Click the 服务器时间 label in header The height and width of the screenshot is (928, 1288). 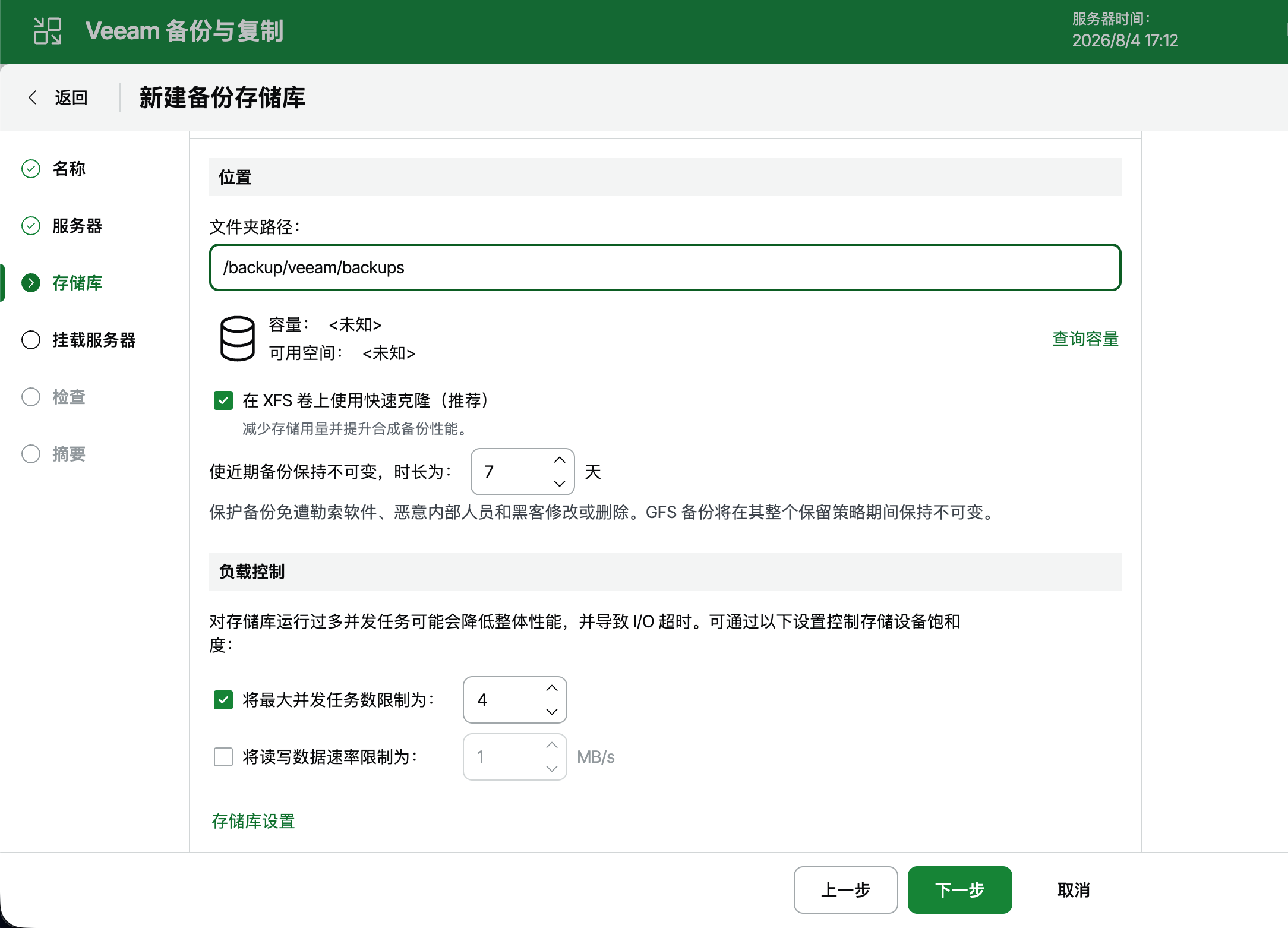coord(1111,19)
